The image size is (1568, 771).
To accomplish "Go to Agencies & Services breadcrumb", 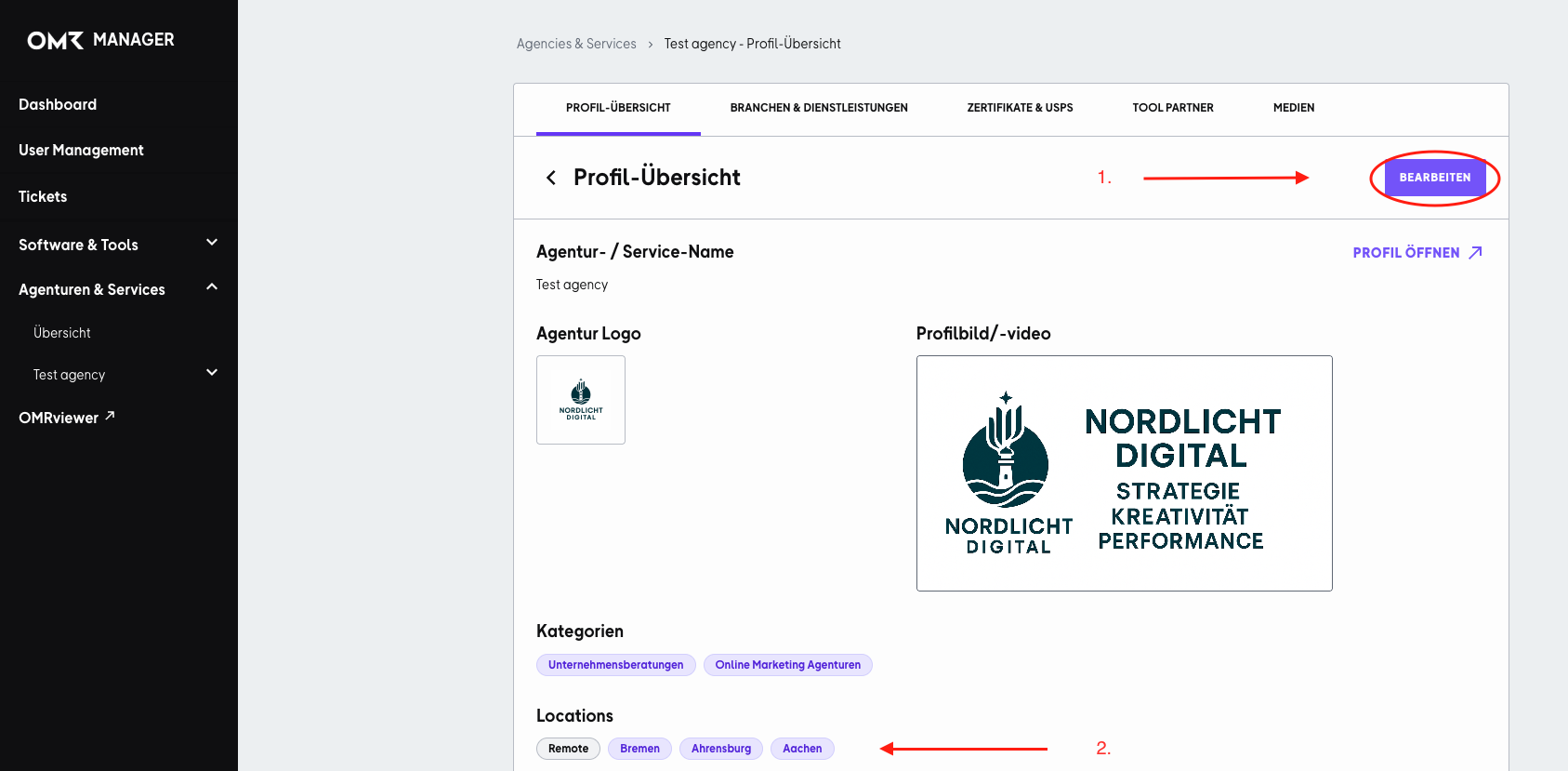I will click(576, 44).
